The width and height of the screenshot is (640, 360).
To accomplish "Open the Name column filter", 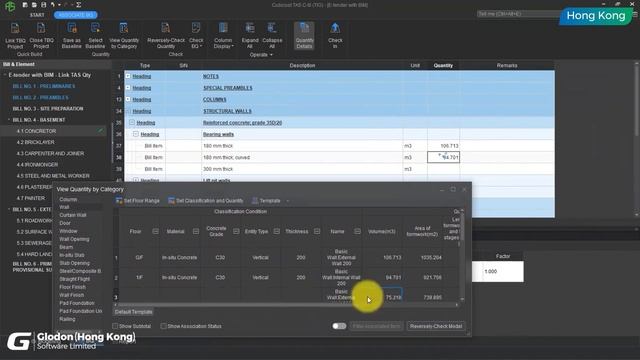I will (357, 231).
